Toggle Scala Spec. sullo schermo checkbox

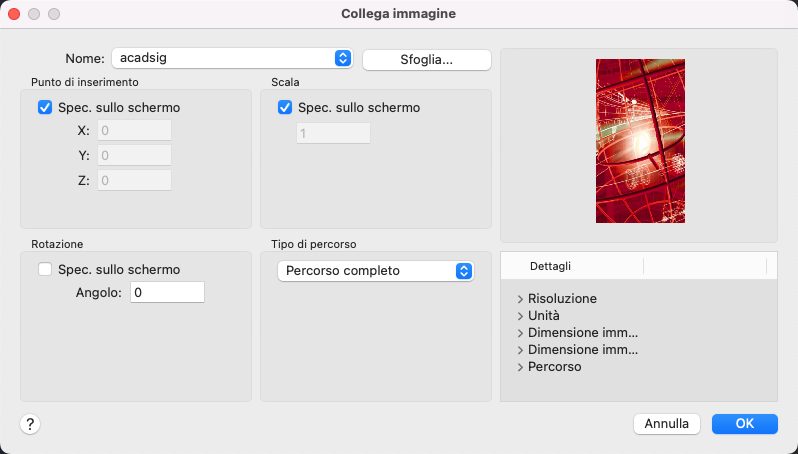[285, 108]
